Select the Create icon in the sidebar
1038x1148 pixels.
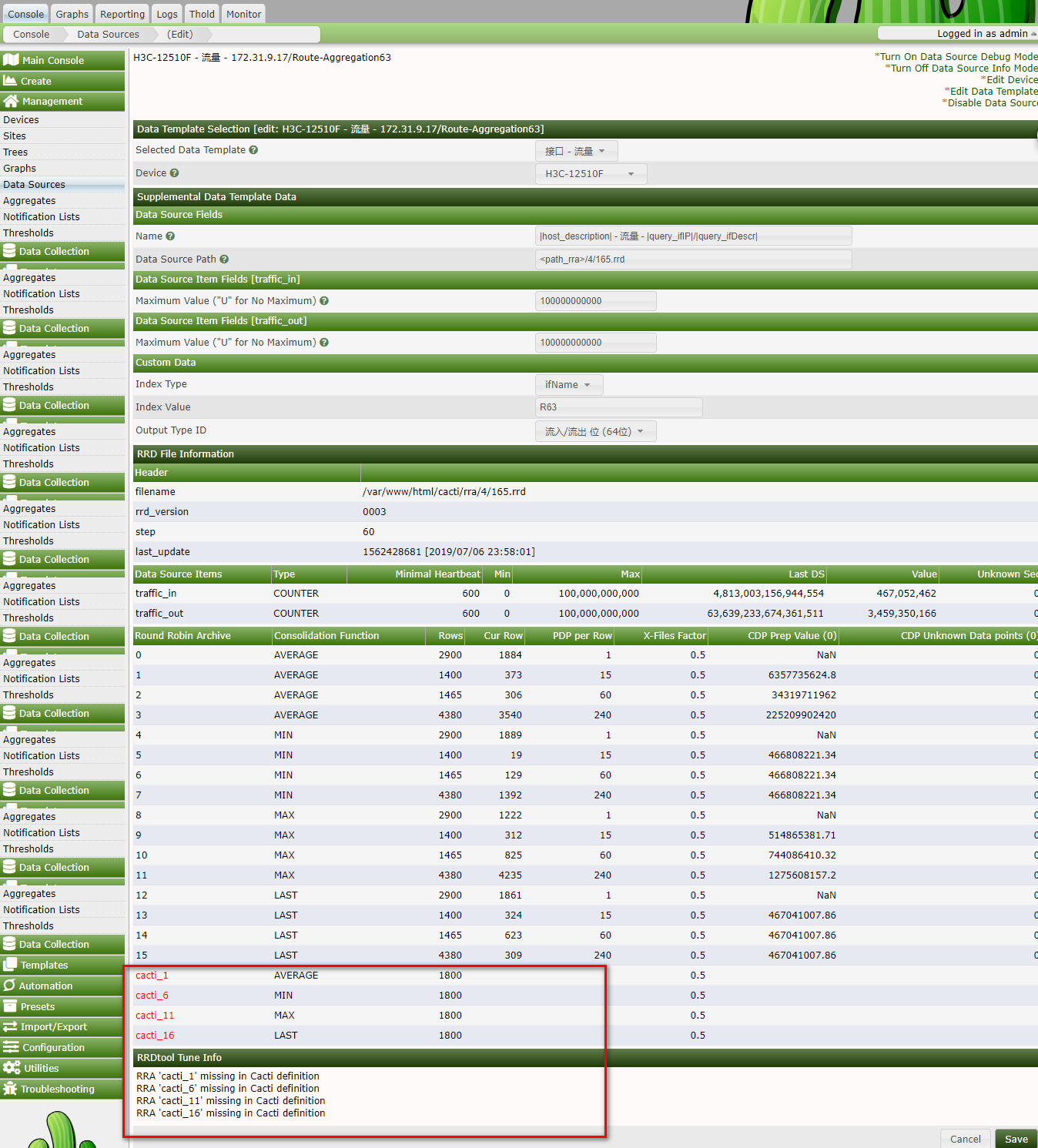[x=11, y=81]
